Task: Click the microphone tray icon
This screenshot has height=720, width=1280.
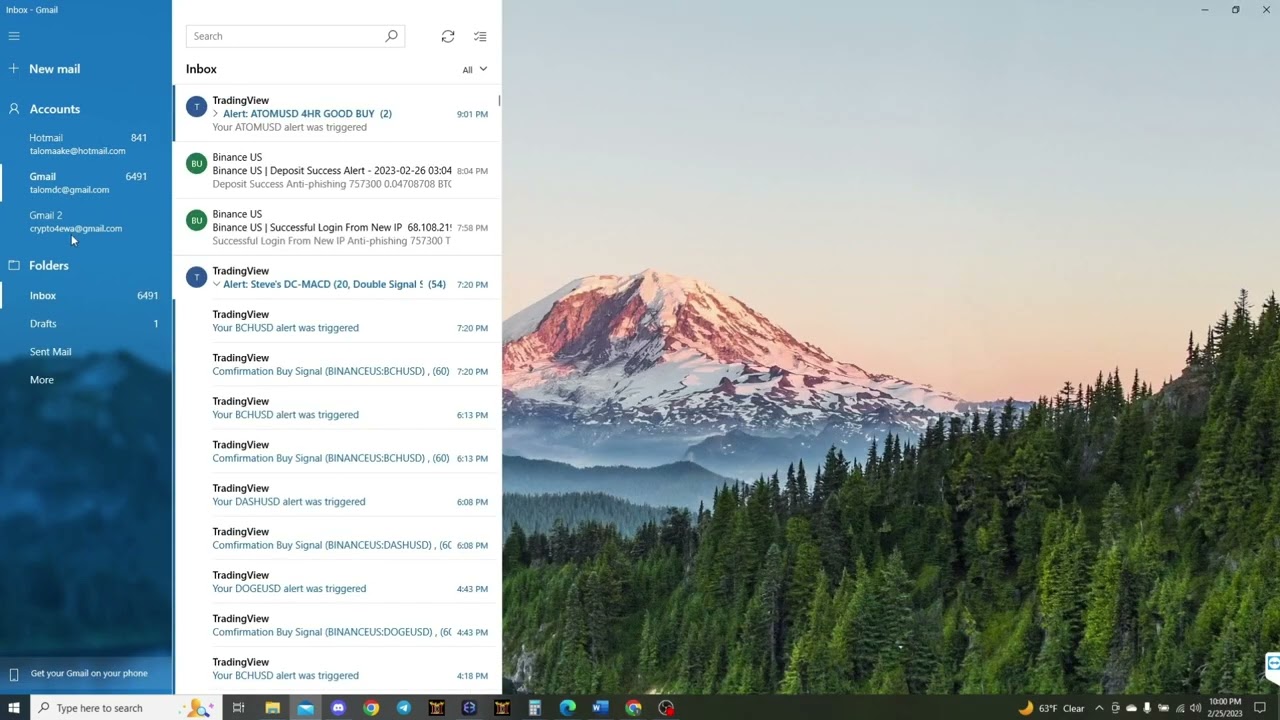Action: tap(1147, 708)
